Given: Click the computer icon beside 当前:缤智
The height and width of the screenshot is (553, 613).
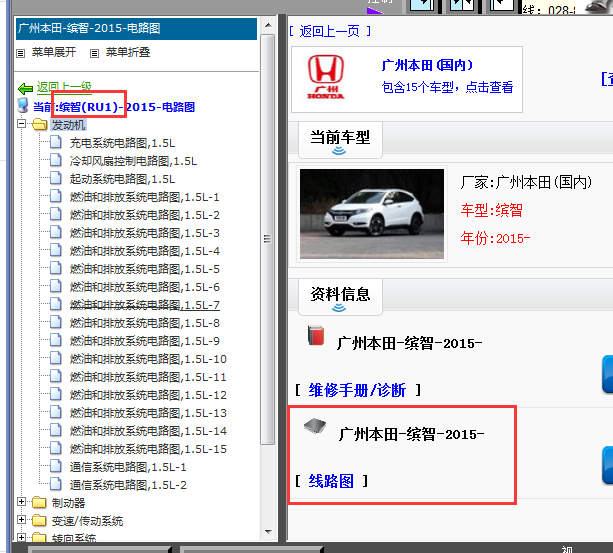Looking at the screenshot, I should point(23,105).
